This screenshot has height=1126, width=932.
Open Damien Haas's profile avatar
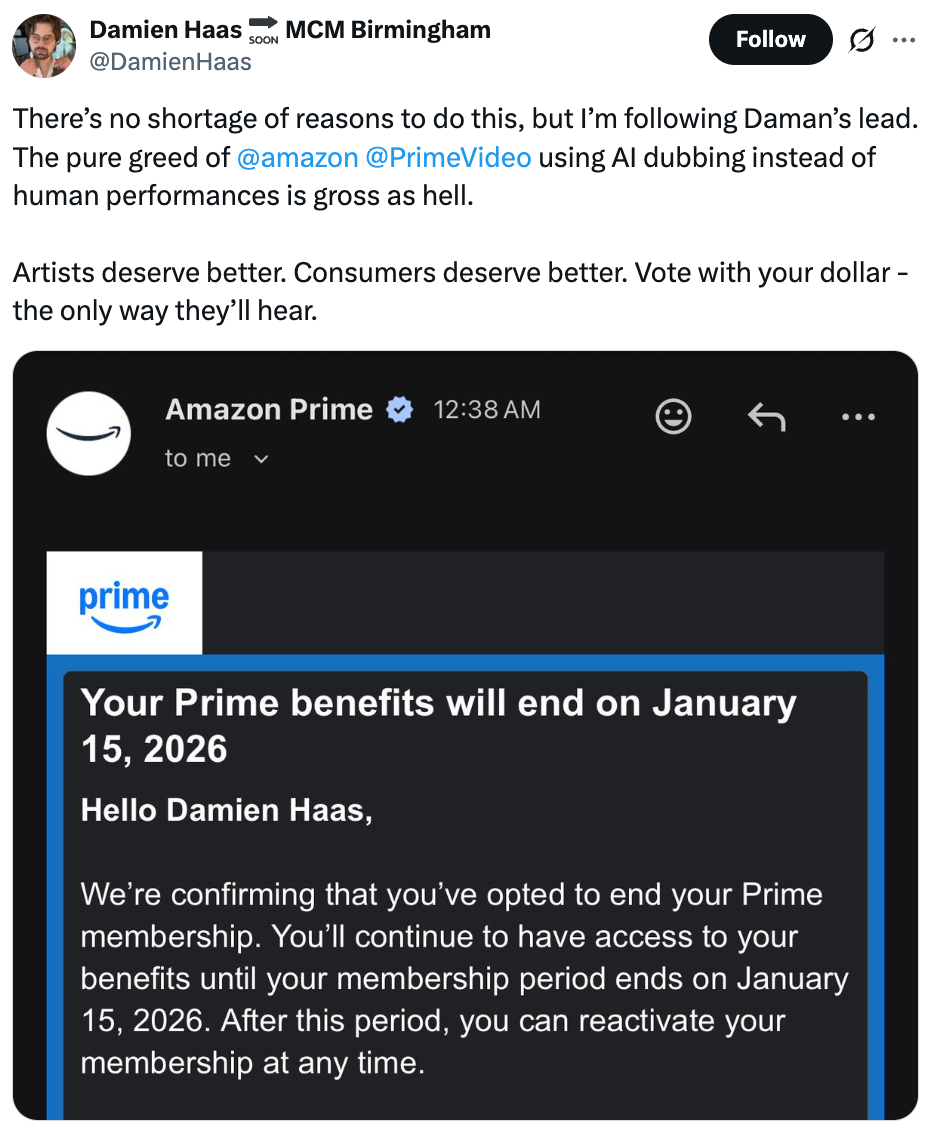pos(44,46)
